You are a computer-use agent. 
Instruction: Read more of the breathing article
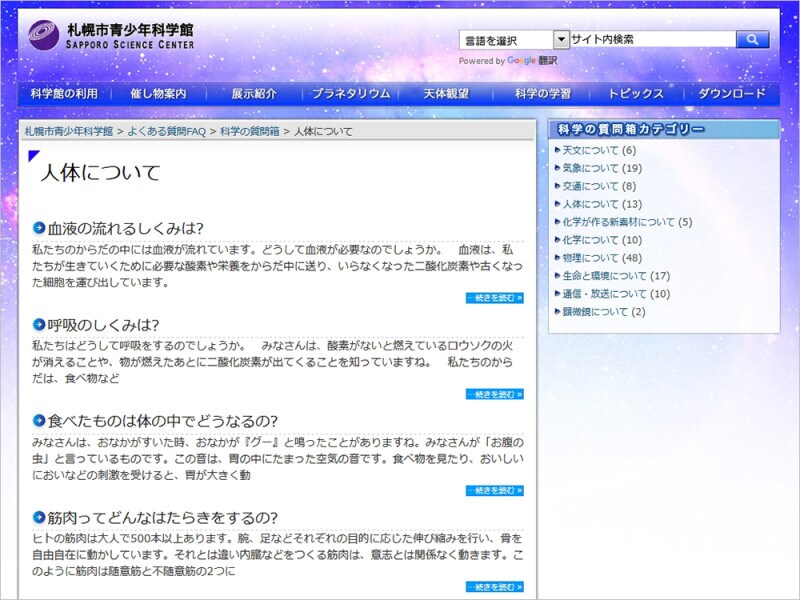pyautogui.click(x=494, y=394)
